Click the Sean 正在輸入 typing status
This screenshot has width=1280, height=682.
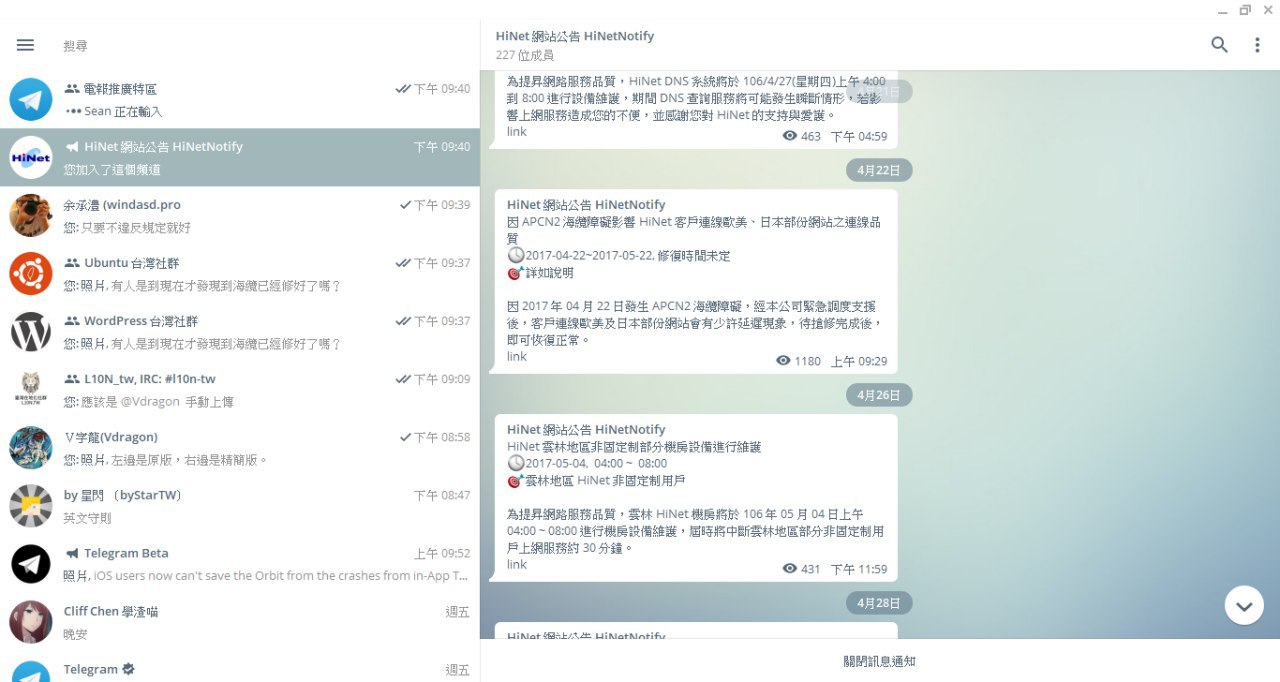tap(113, 112)
